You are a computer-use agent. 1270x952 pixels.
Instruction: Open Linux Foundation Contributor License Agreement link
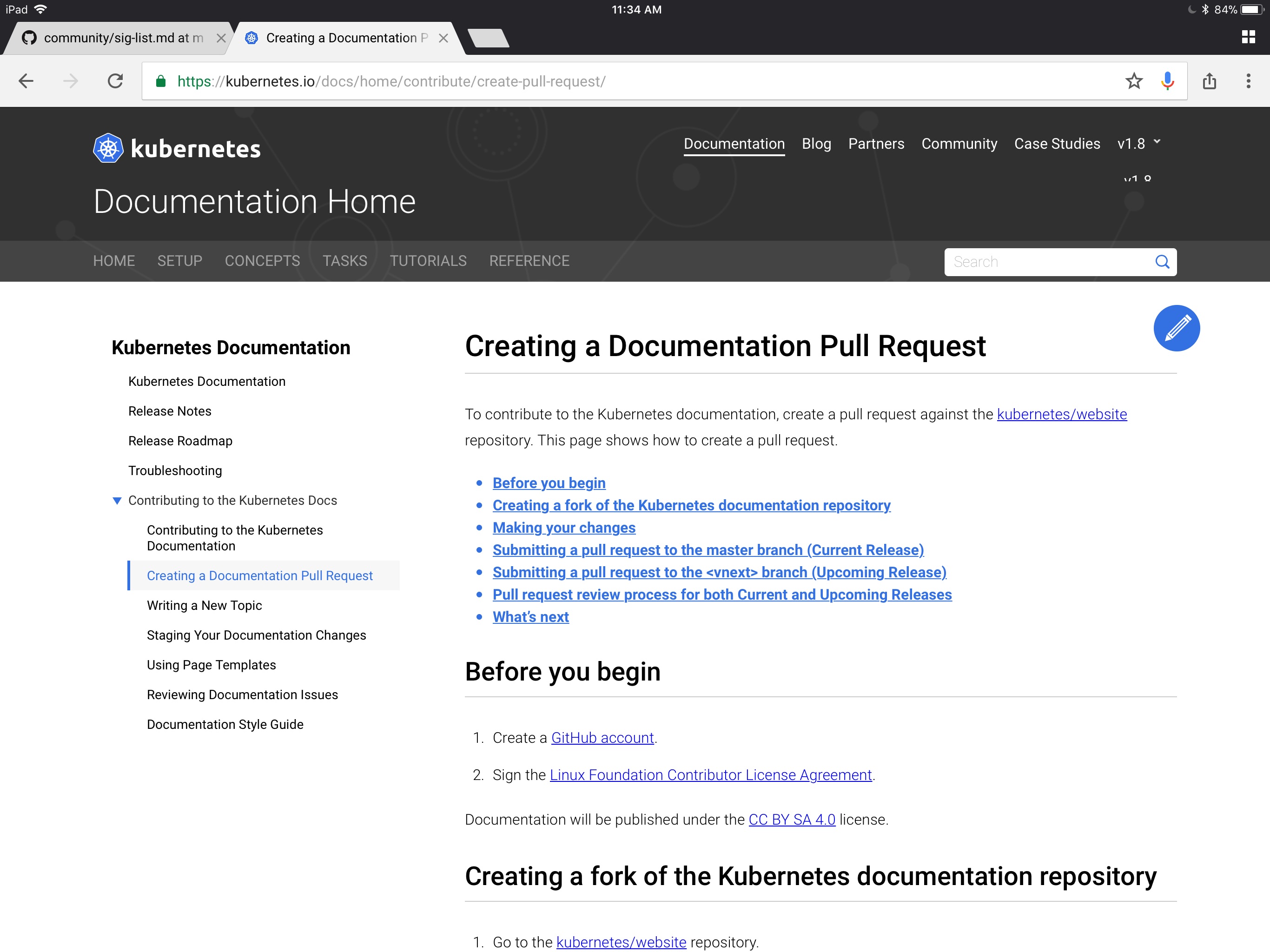click(x=711, y=775)
